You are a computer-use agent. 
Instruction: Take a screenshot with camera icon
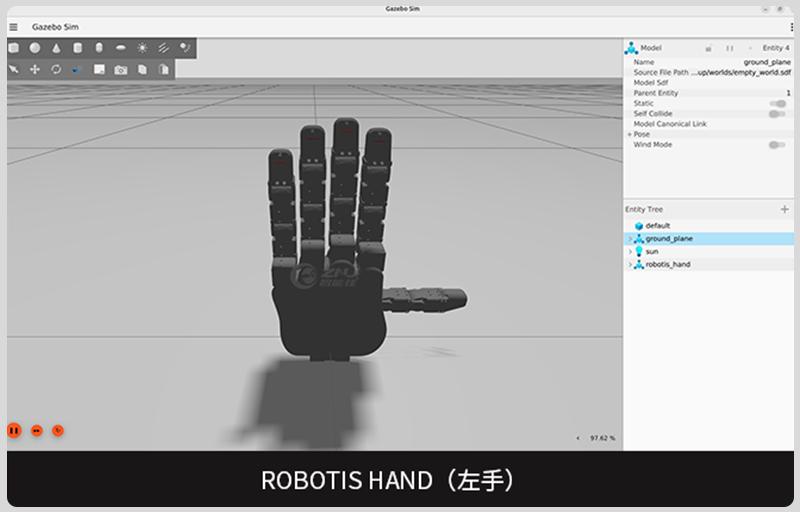click(x=120, y=69)
